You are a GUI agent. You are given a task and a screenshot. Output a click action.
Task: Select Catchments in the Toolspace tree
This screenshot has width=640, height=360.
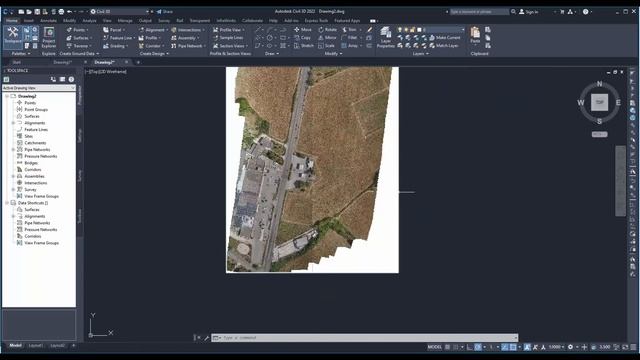[x=35, y=143]
